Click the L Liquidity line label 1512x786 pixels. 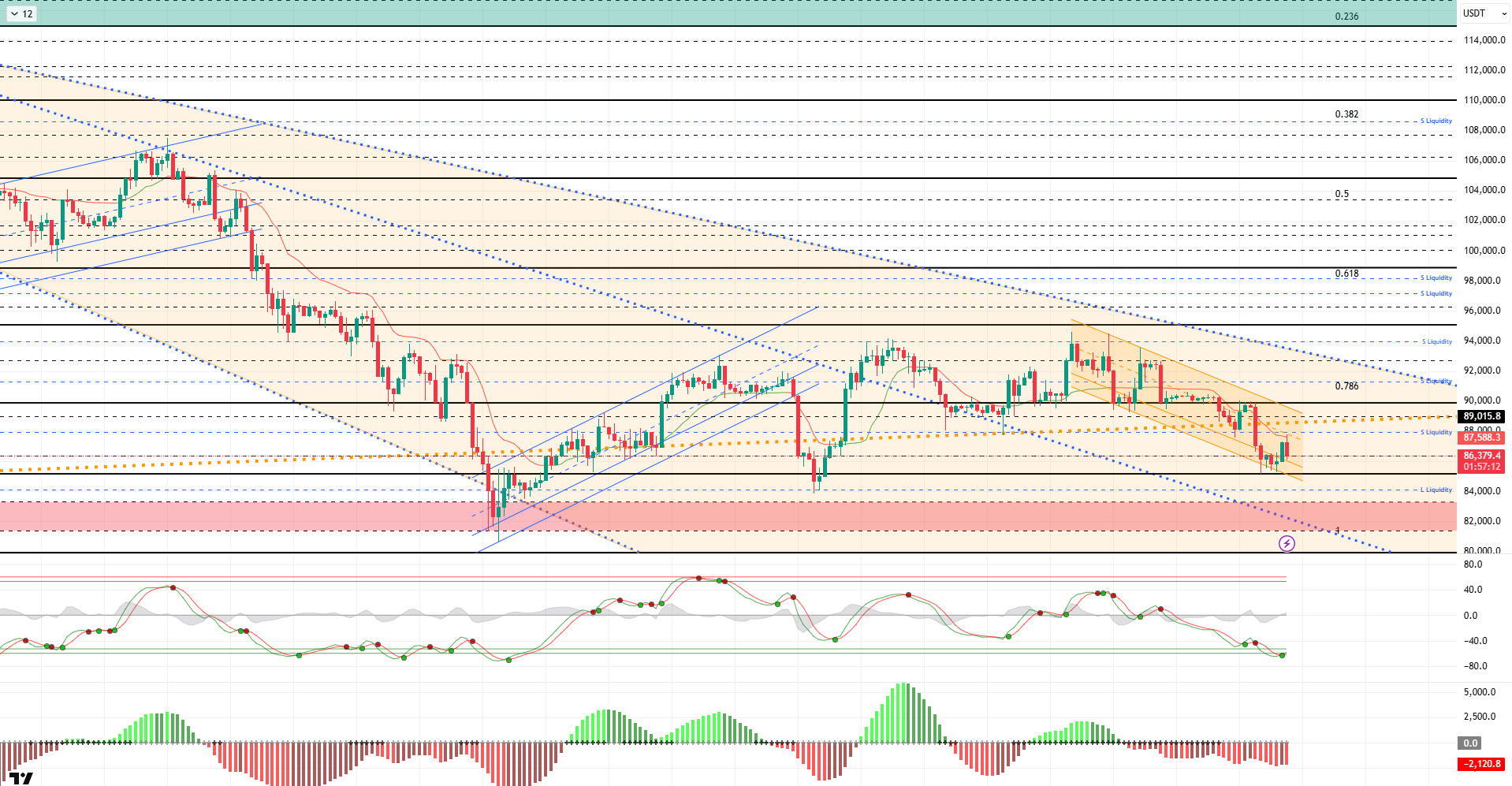point(1436,490)
